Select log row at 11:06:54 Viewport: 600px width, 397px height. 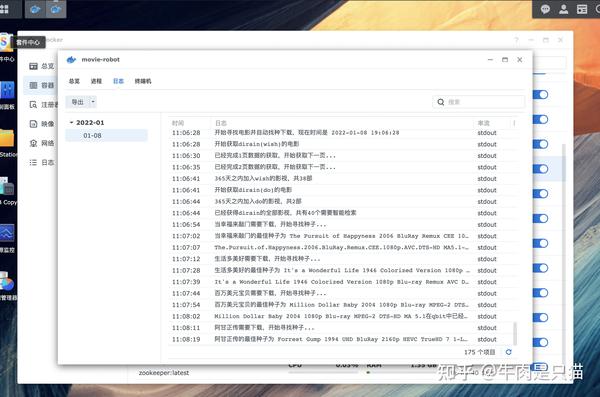343,224
